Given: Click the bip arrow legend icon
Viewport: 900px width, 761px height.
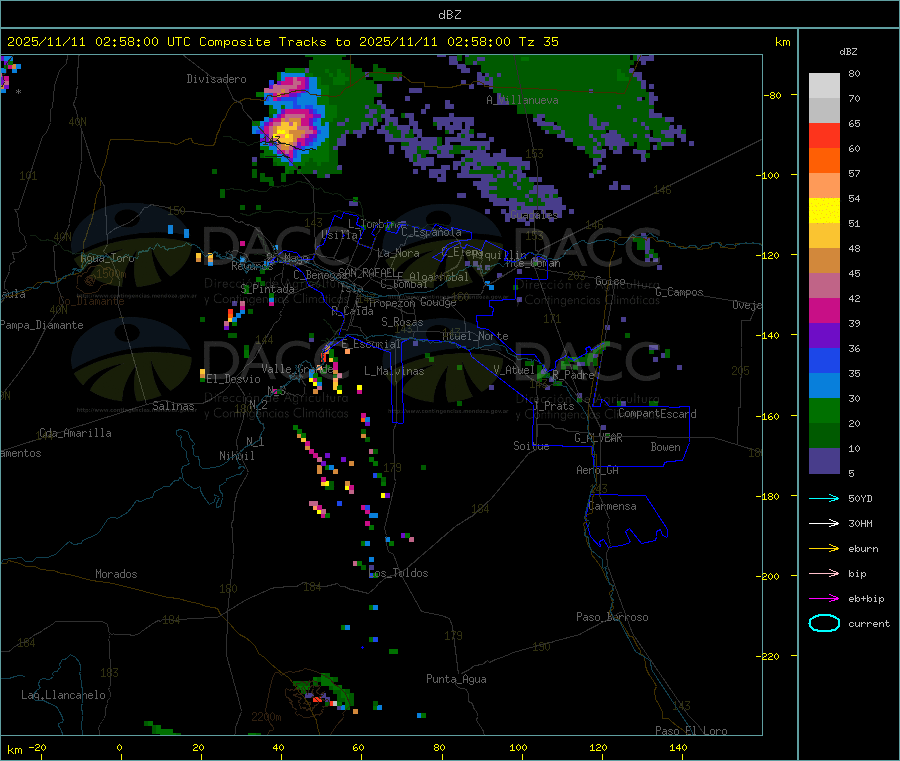Looking at the screenshot, I should 823,573.
